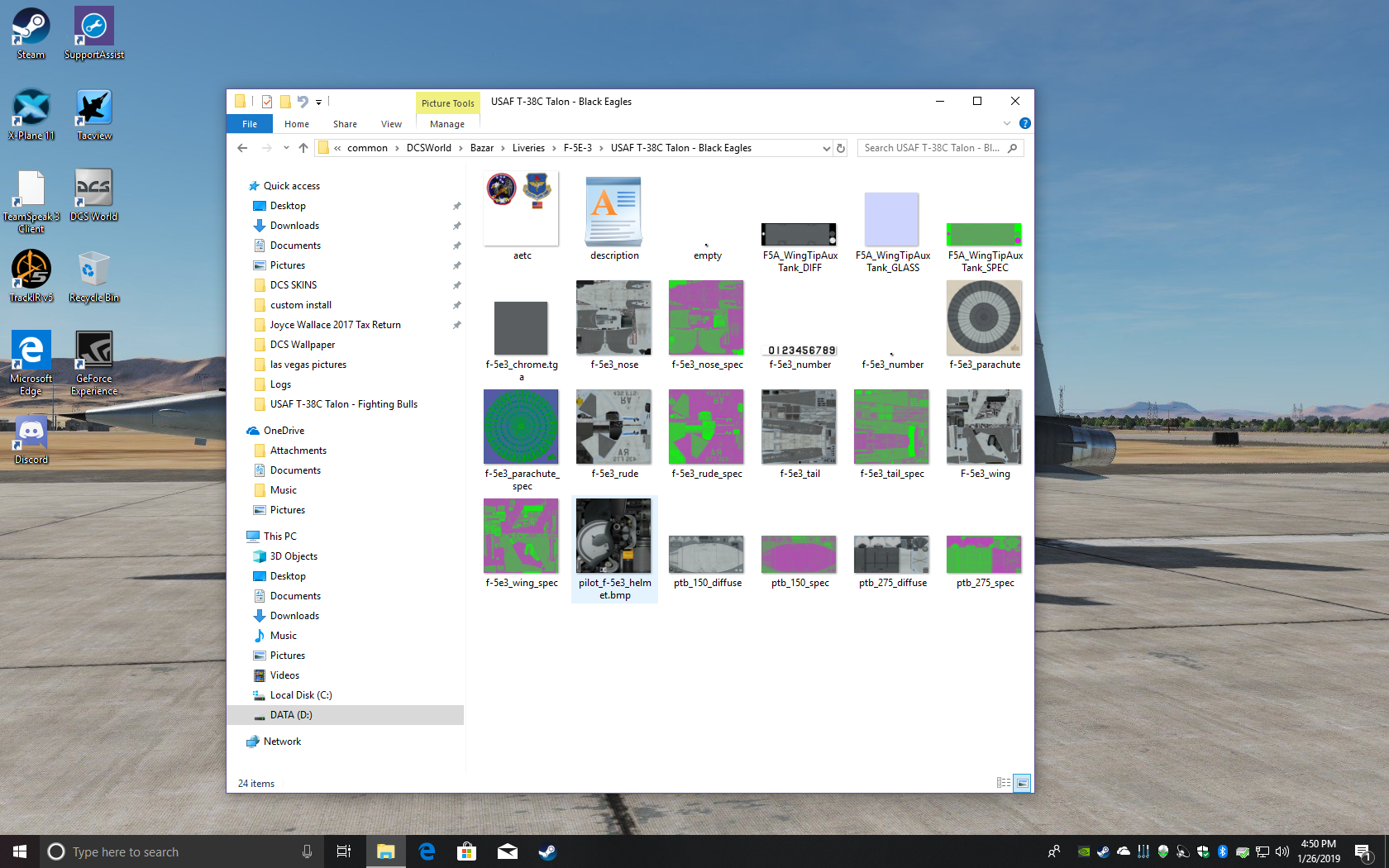Select the F5A_WingTipAuxTank_GLASS lavender thumbnail
The height and width of the screenshot is (868, 1389).
coord(891,219)
